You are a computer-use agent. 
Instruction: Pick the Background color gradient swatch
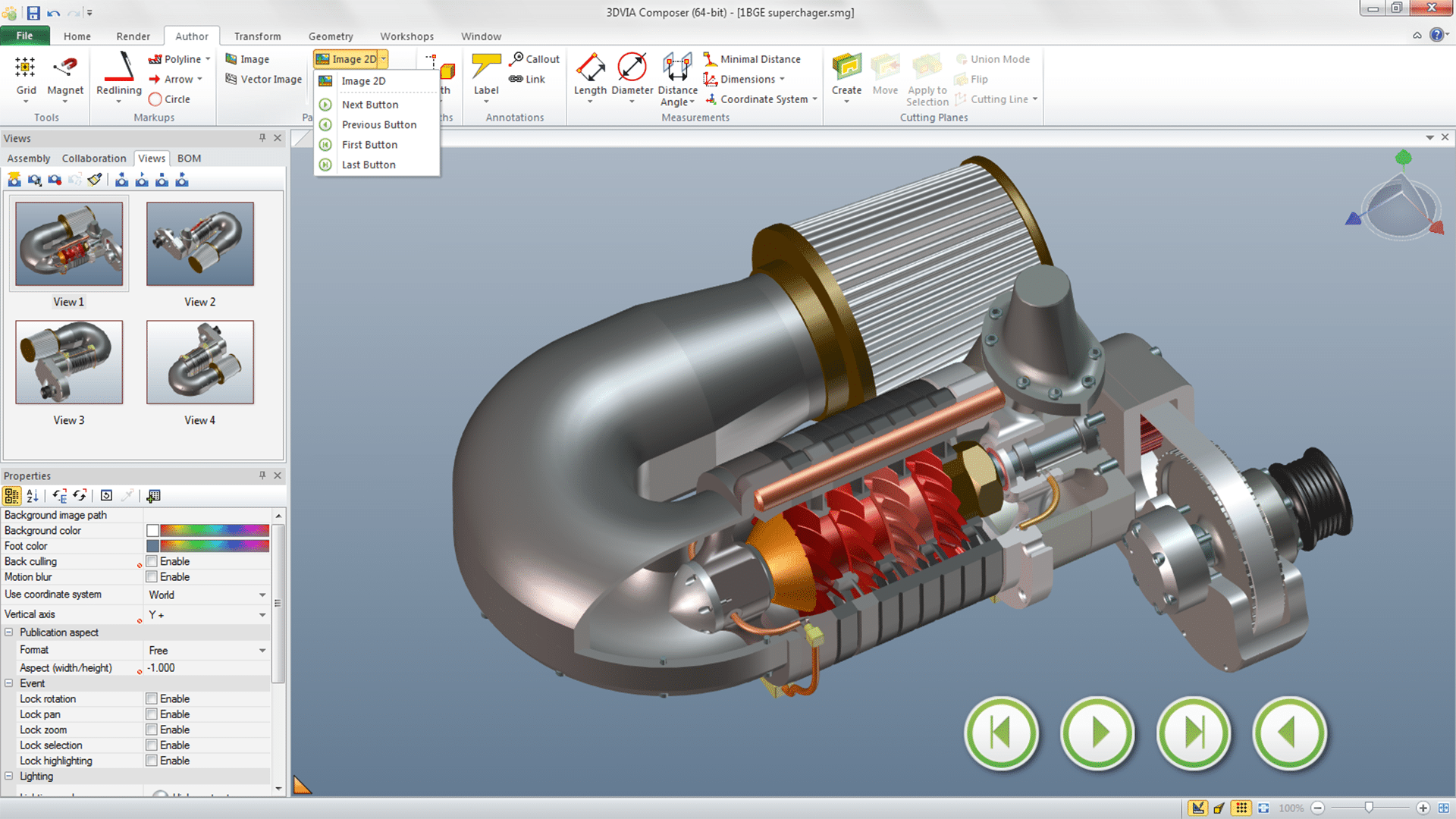pyautogui.click(x=215, y=530)
